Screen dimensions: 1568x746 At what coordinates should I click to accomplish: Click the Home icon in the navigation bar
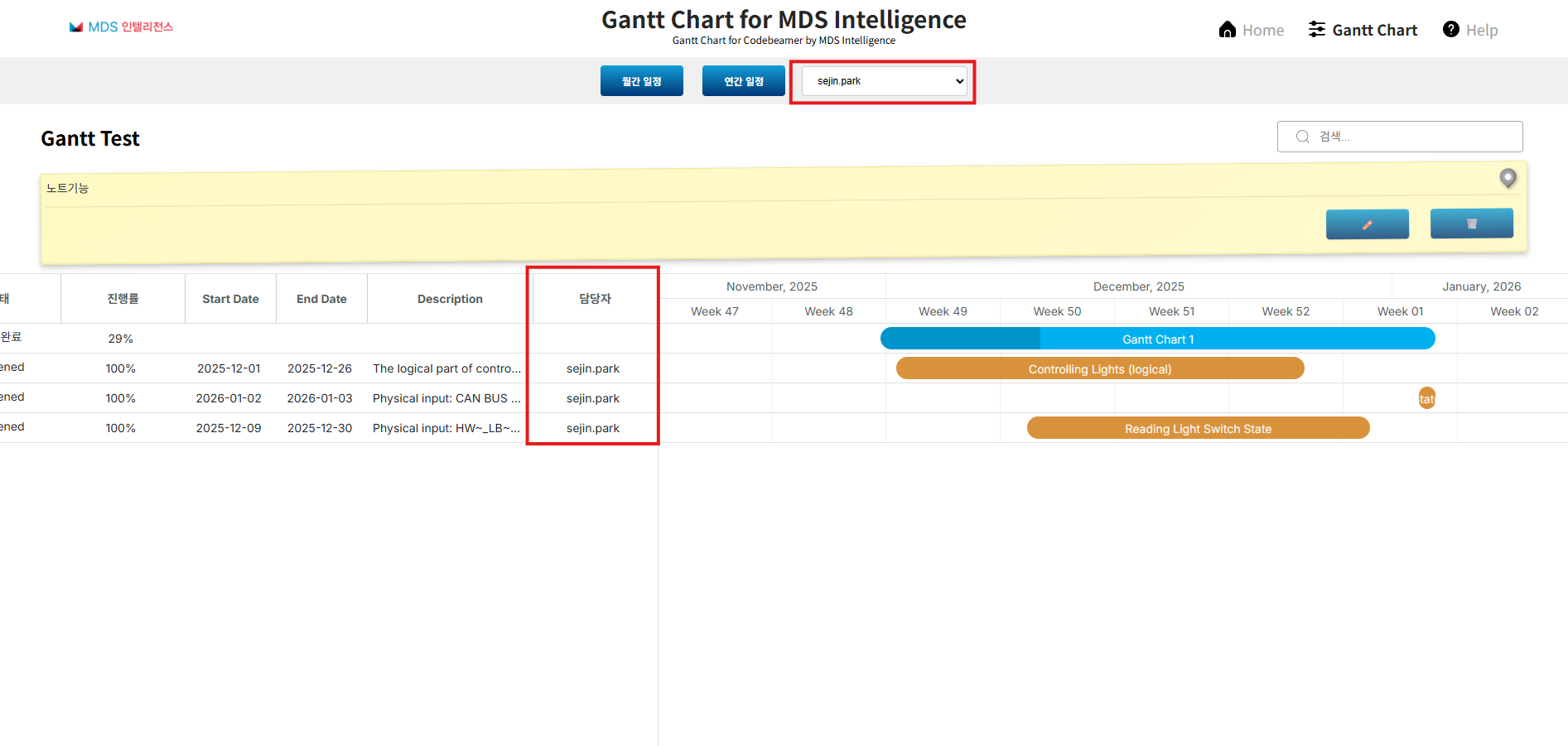[1227, 29]
